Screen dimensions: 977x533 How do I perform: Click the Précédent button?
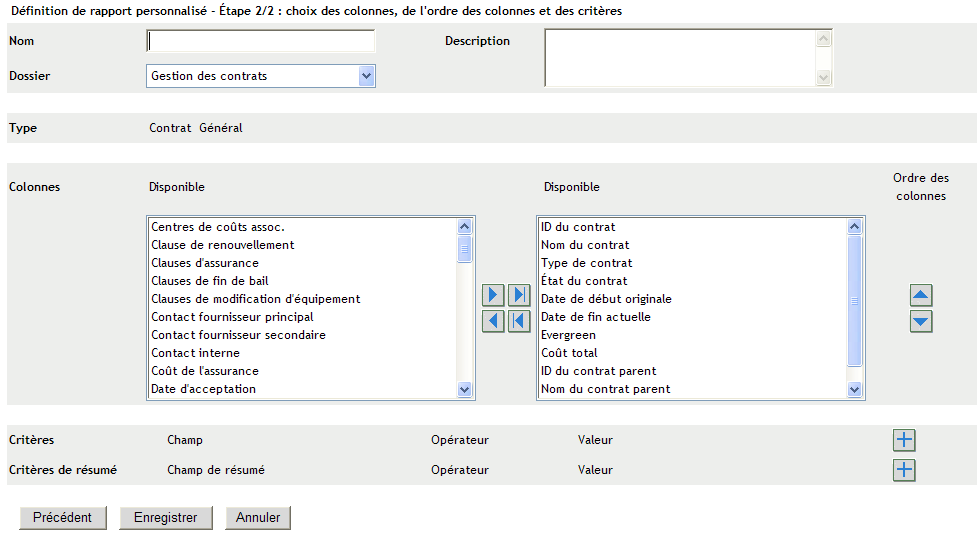click(62, 517)
